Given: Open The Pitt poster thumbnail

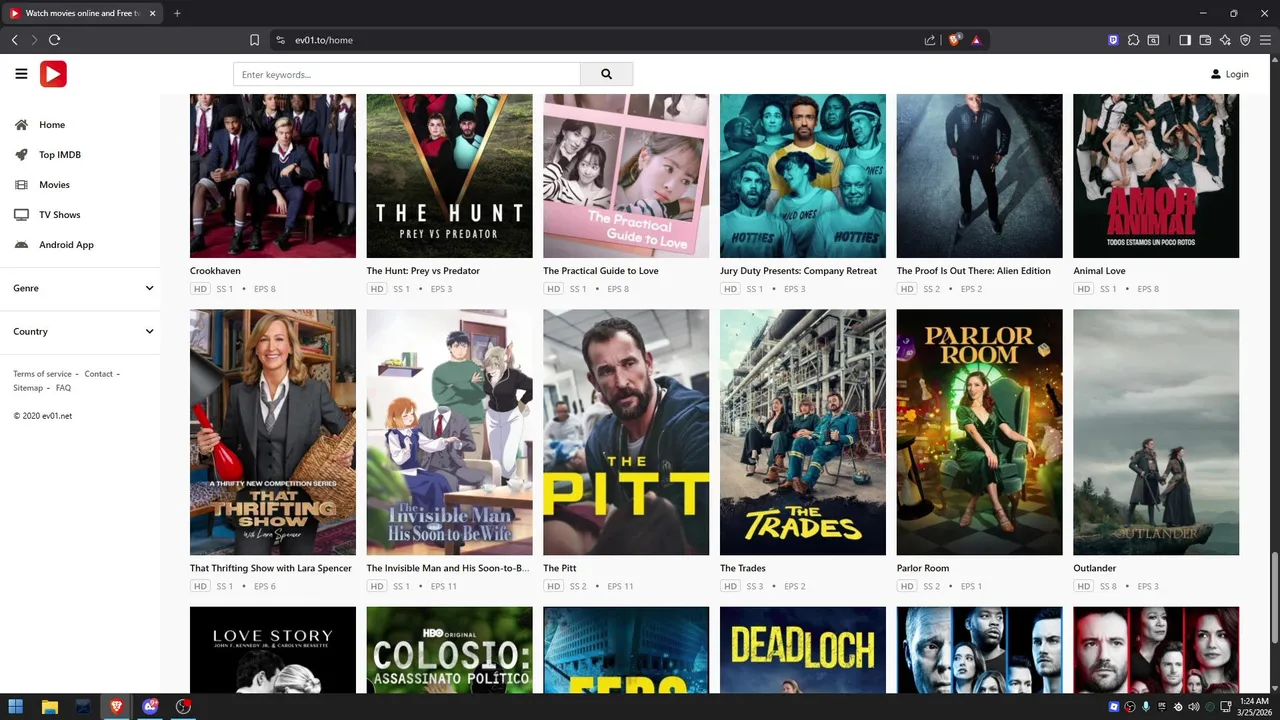Looking at the screenshot, I should coord(626,432).
